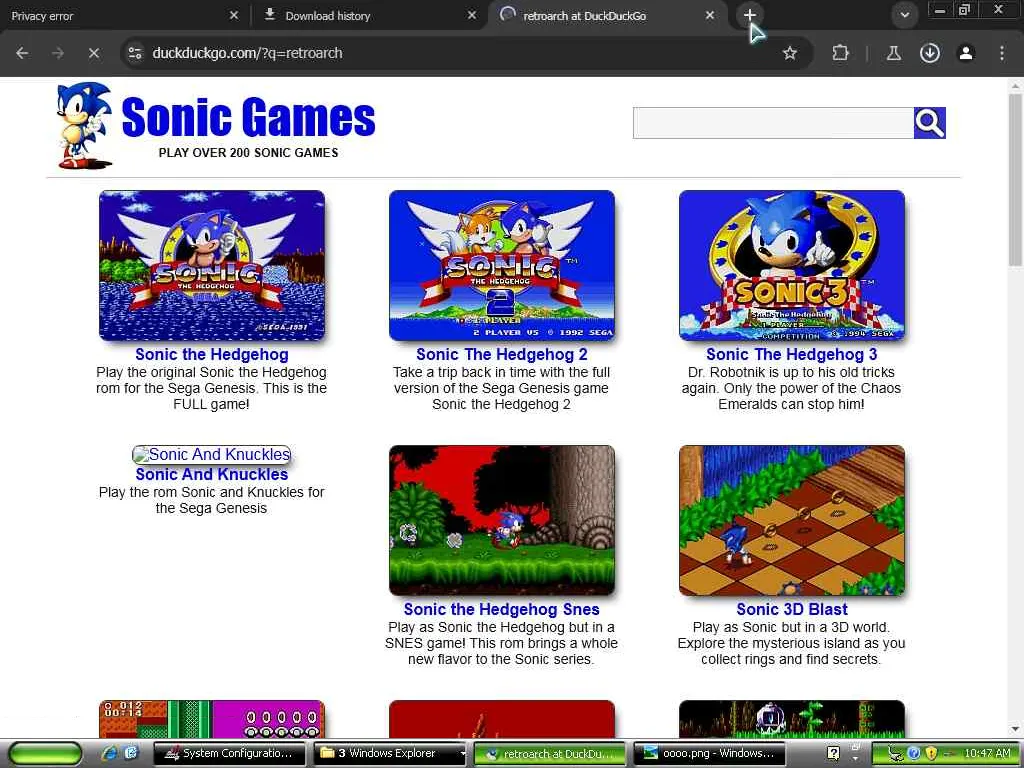1024x768 pixels.
Task: Click the yellow security shield tray icon
Action: 932,754
